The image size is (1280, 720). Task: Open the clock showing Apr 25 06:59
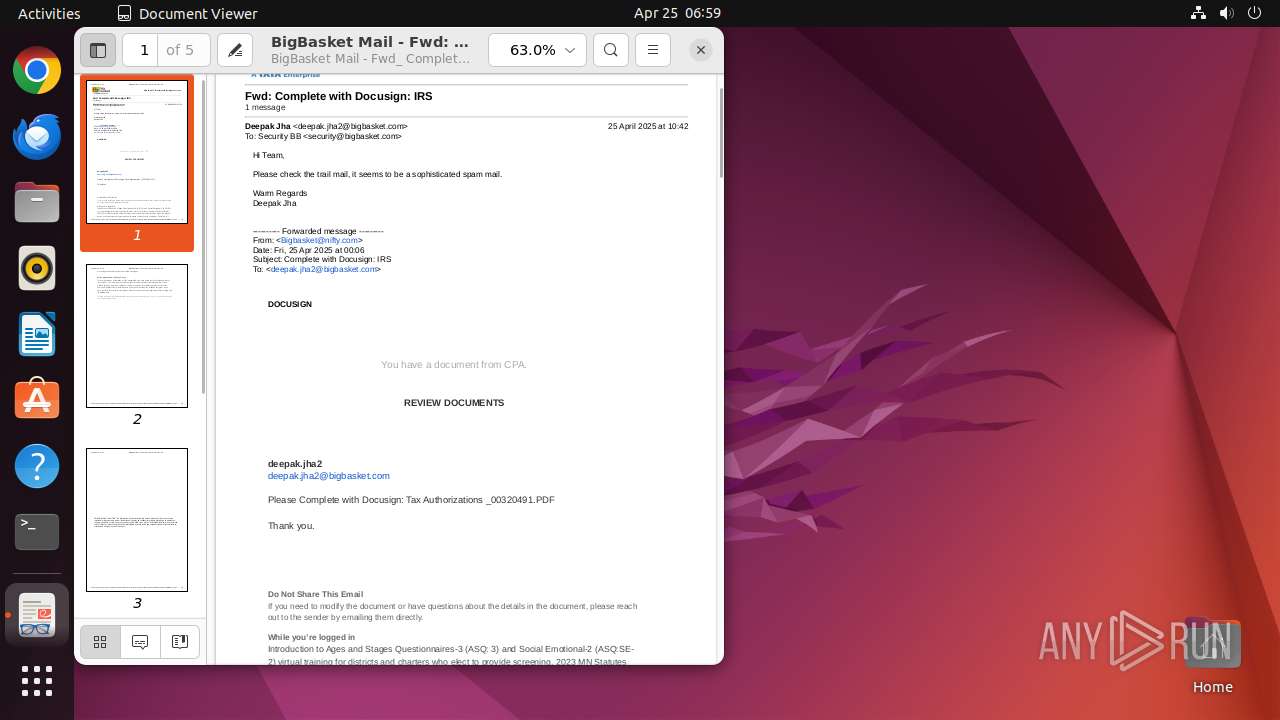point(677,13)
